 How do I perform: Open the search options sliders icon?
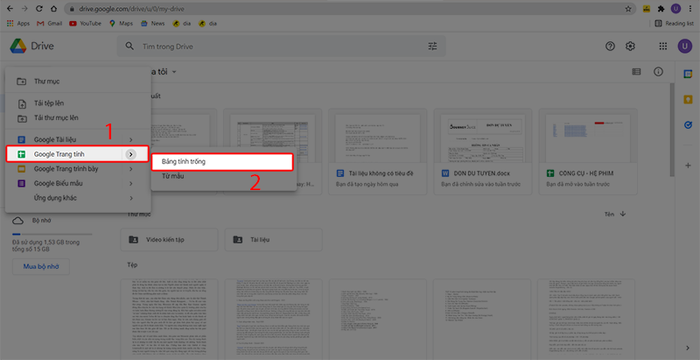[x=433, y=46]
